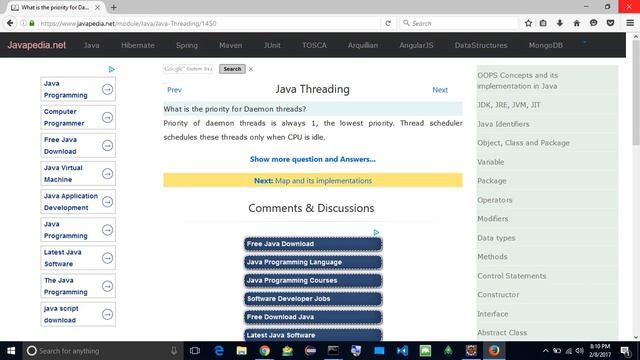Click the Prev question link

(174, 90)
